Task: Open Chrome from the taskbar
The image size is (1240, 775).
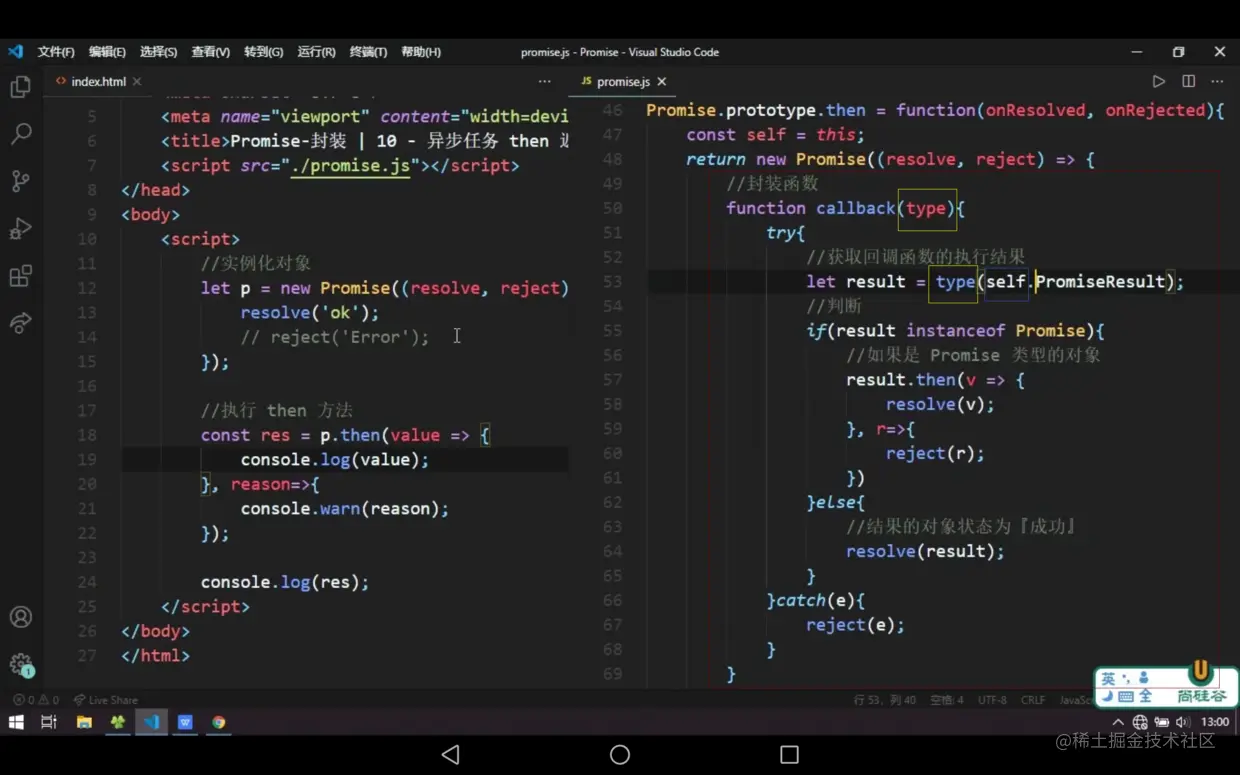Action: [218, 722]
